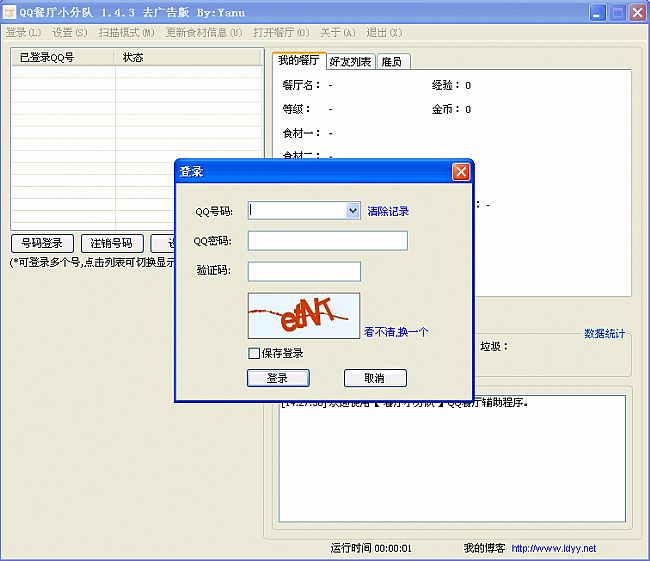Open the 关于(A) menu

click(x=338, y=32)
